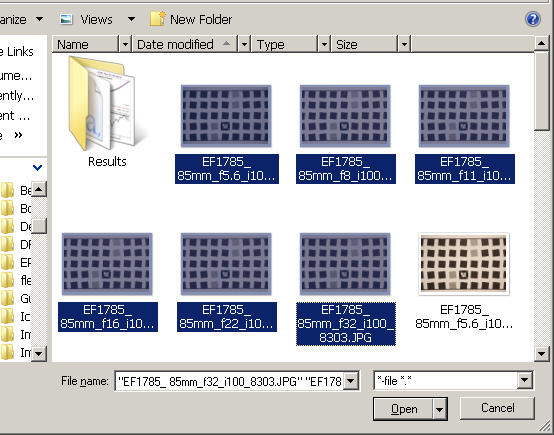554x435 pixels.
Task: Click the help question mark icon
Action: pyautogui.click(x=532, y=19)
